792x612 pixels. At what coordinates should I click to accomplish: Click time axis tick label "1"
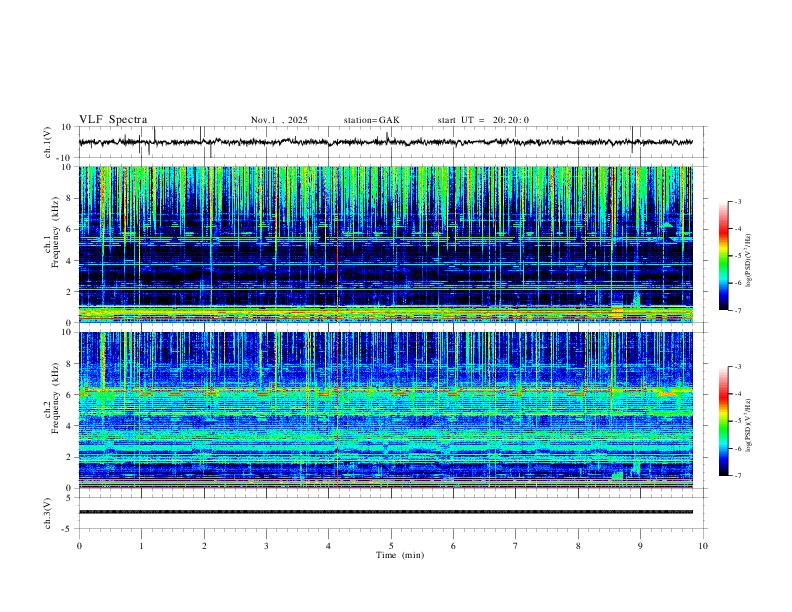click(141, 546)
